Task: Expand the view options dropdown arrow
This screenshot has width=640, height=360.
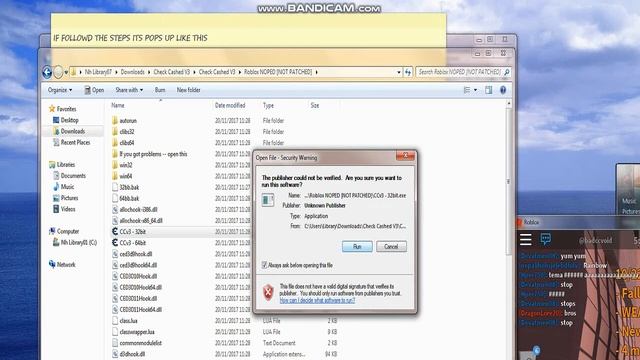Action: [x=475, y=90]
